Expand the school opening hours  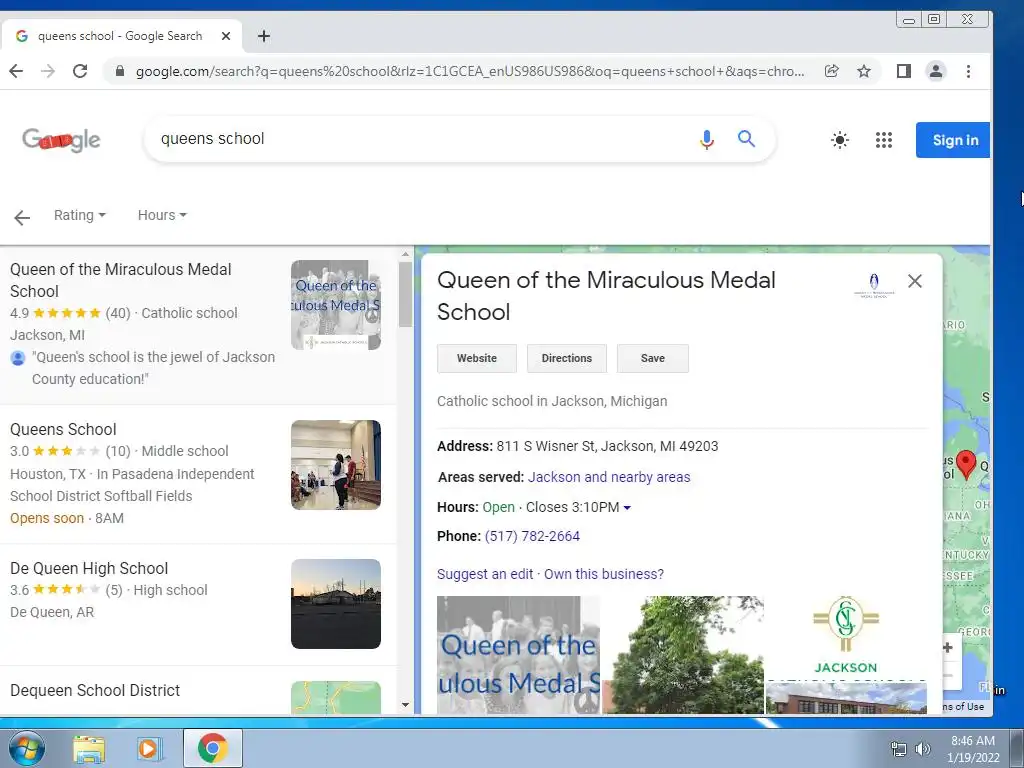coord(627,507)
